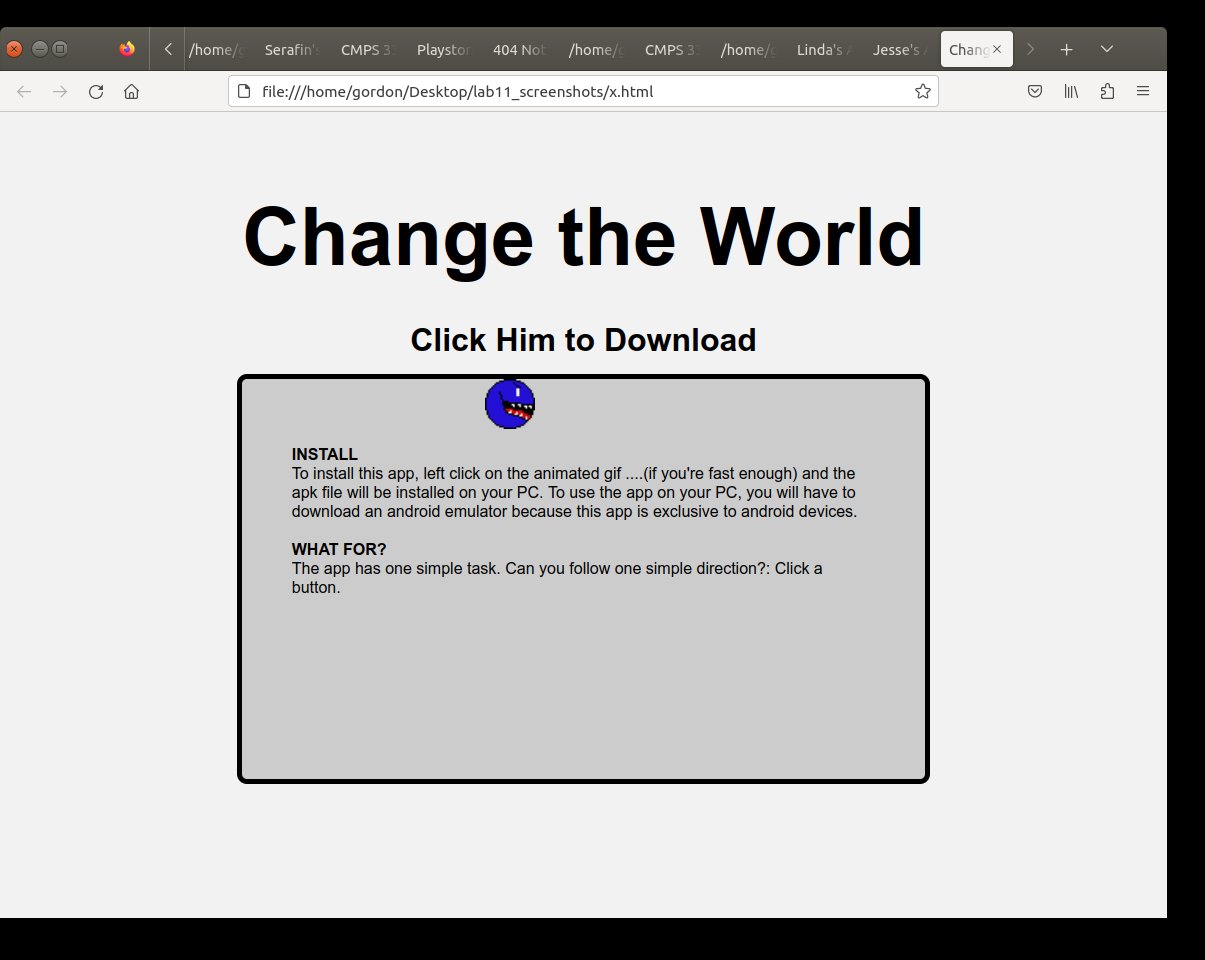The height and width of the screenshot is (960, 1205).
Task: Open the Extensions puzzle icon
Action: pyautogui.click(x=1107, y=92)
